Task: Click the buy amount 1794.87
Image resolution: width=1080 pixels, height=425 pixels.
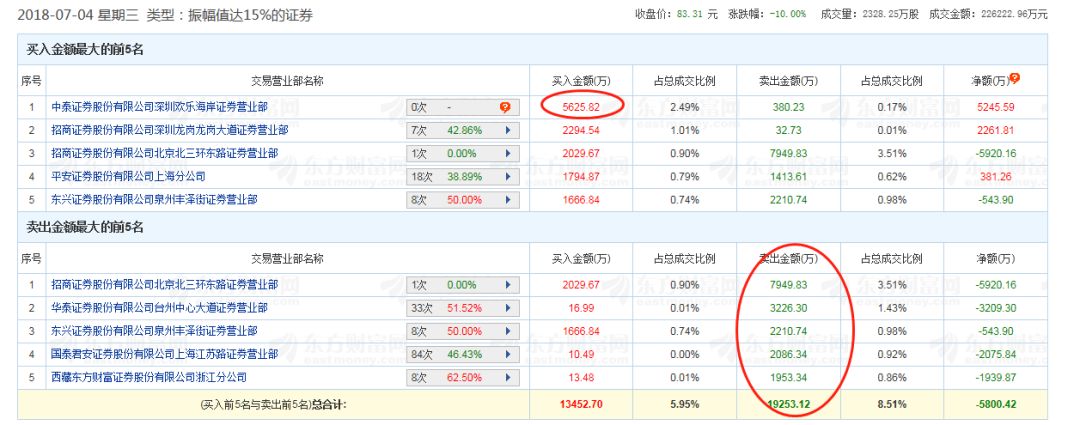Action: coord(581,176)
